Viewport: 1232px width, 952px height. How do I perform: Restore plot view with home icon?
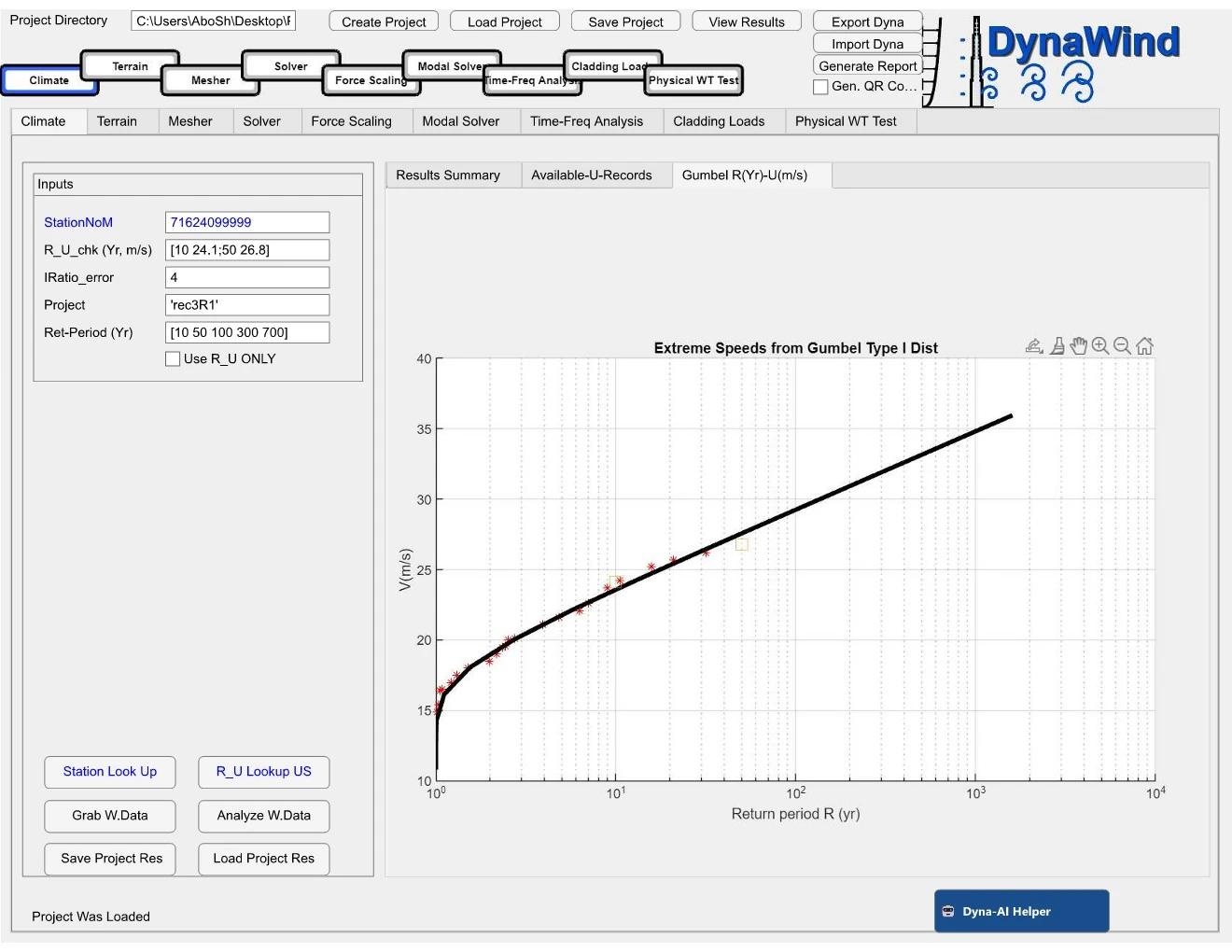1144,346
